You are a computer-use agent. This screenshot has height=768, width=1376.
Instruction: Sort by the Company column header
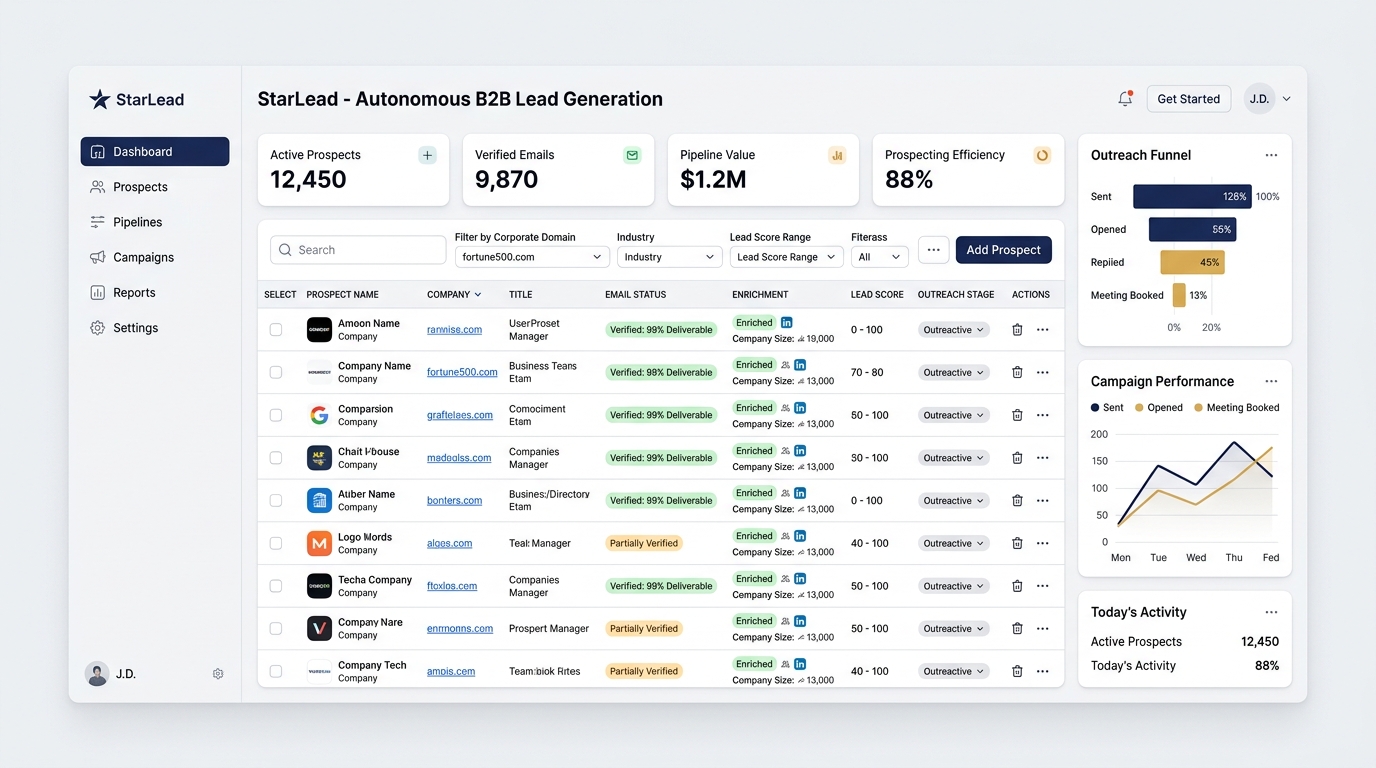tap(454, 295)
